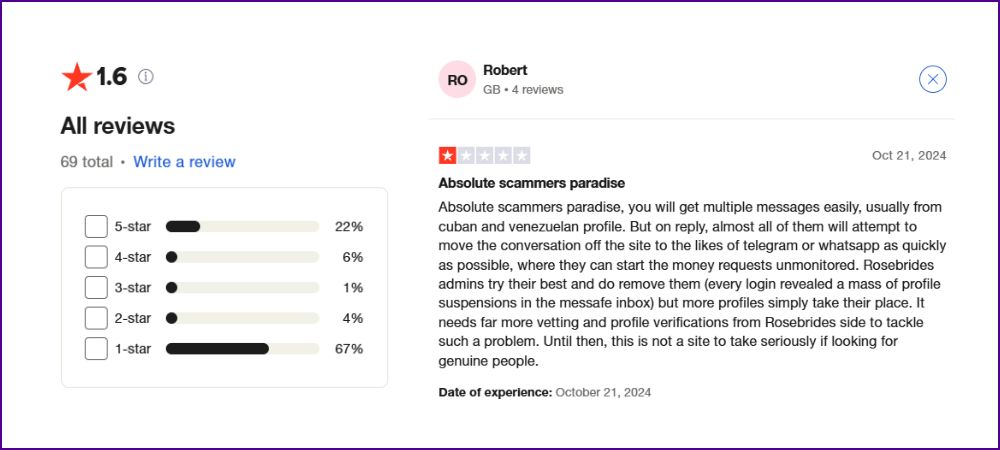The image size is (1000, 450).
Task: Click the GB • 4 reviews text
Action: tap(523, 90)
